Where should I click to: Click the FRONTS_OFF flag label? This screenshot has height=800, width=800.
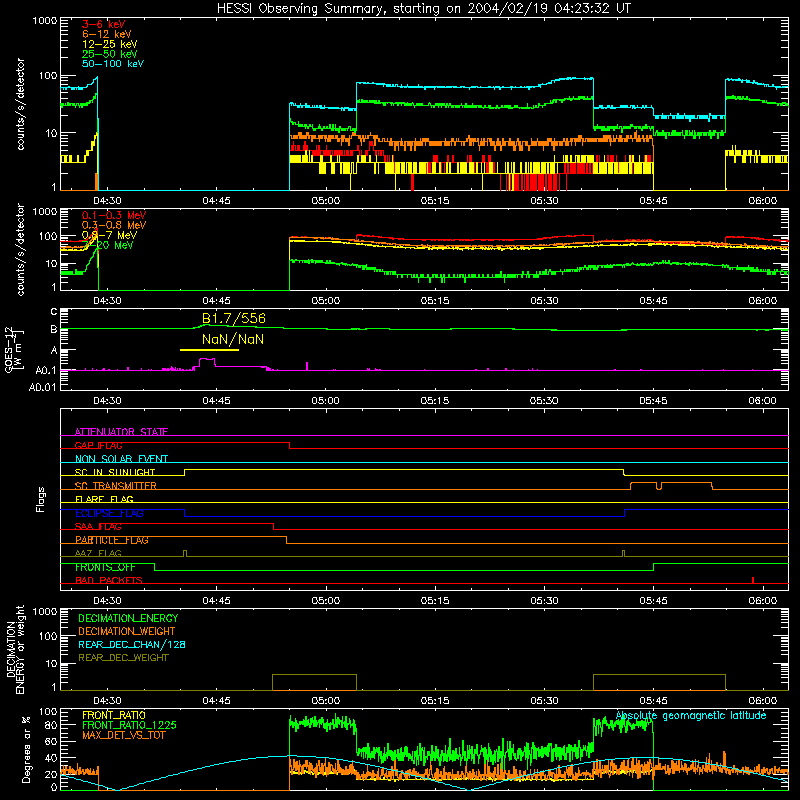[x=105, y=567]
